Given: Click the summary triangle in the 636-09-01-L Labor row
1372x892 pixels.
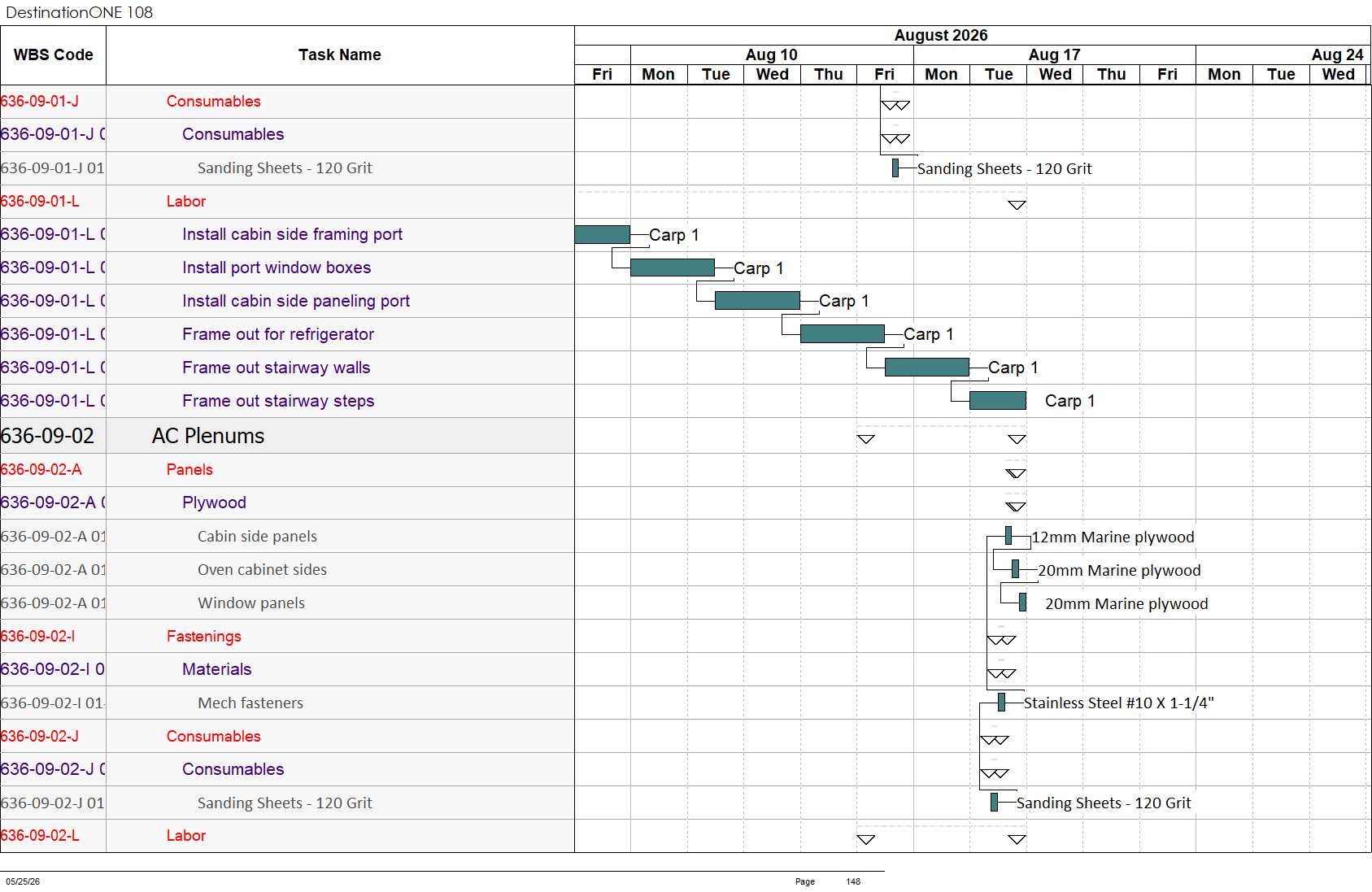Looking at the screenshot, I should 1017,205.
